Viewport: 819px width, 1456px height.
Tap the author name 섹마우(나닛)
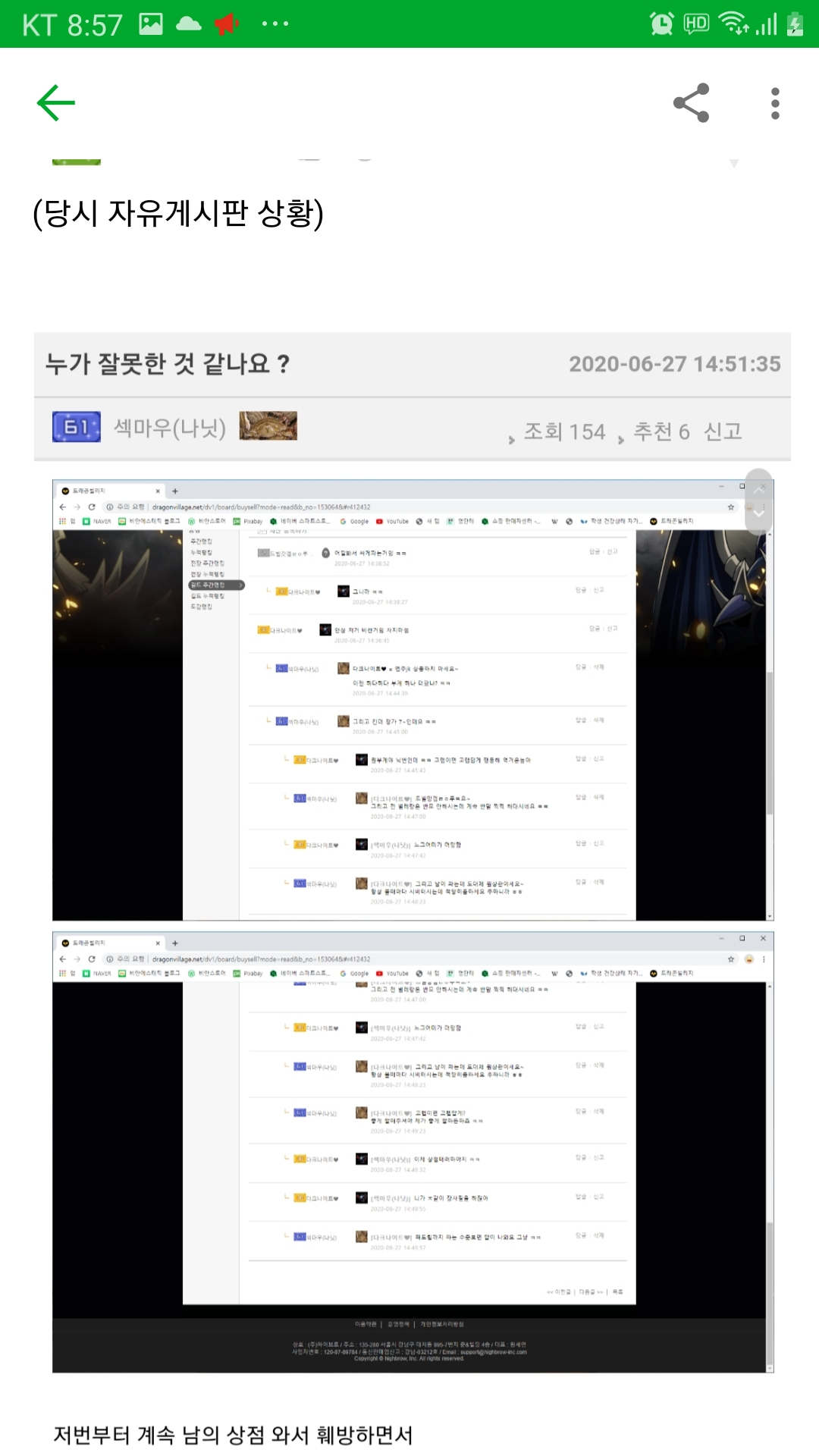170,428
